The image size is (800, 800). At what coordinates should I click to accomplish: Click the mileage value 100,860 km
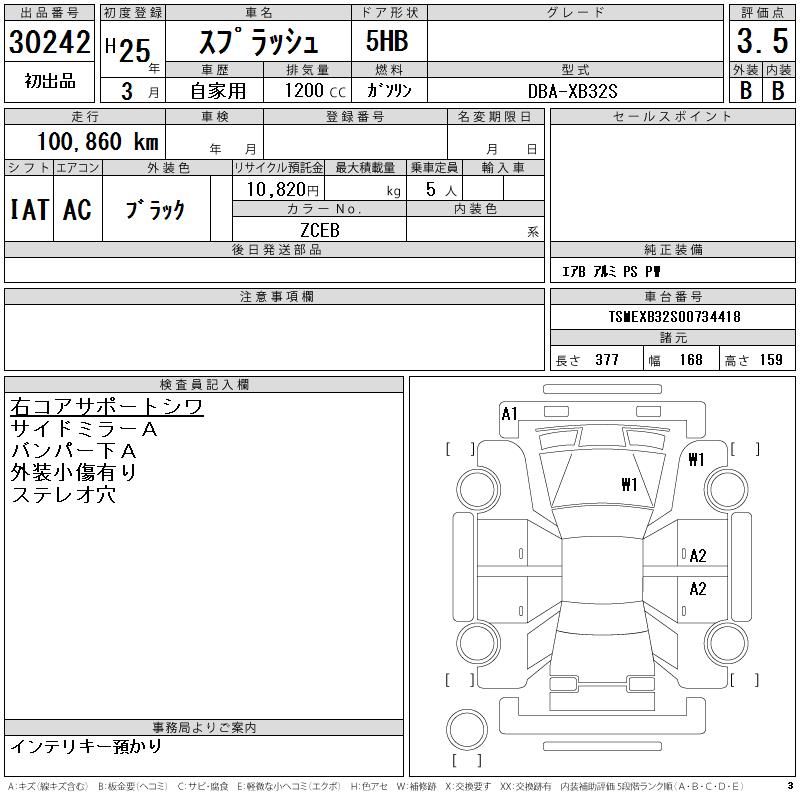coord(98,142)
